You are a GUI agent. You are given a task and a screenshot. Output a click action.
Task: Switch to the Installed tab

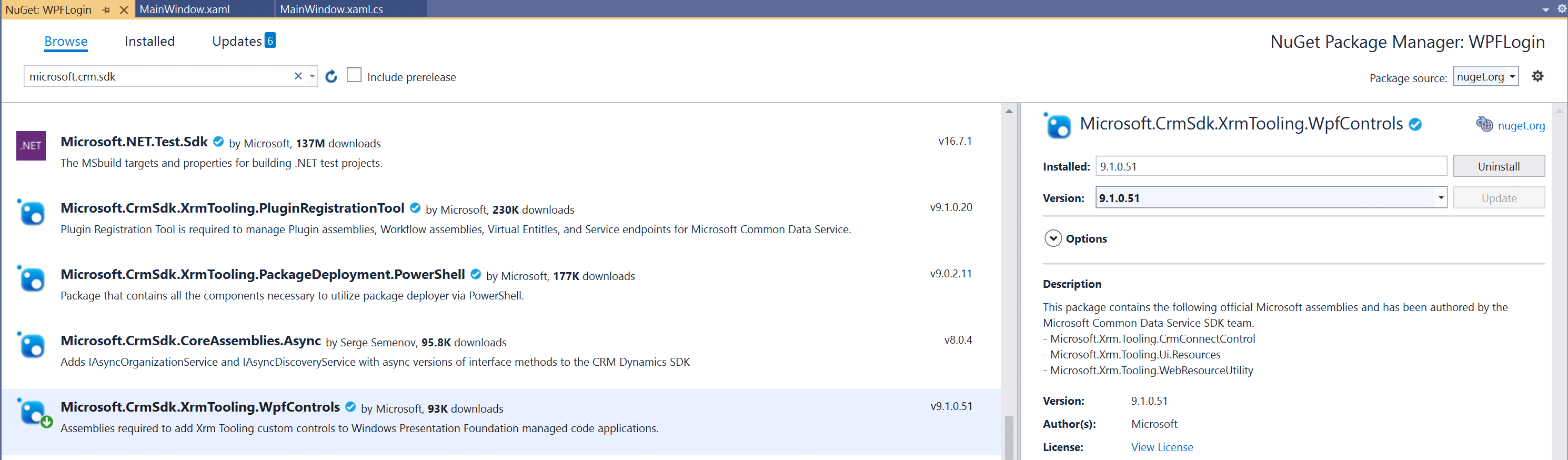(149, 42)
